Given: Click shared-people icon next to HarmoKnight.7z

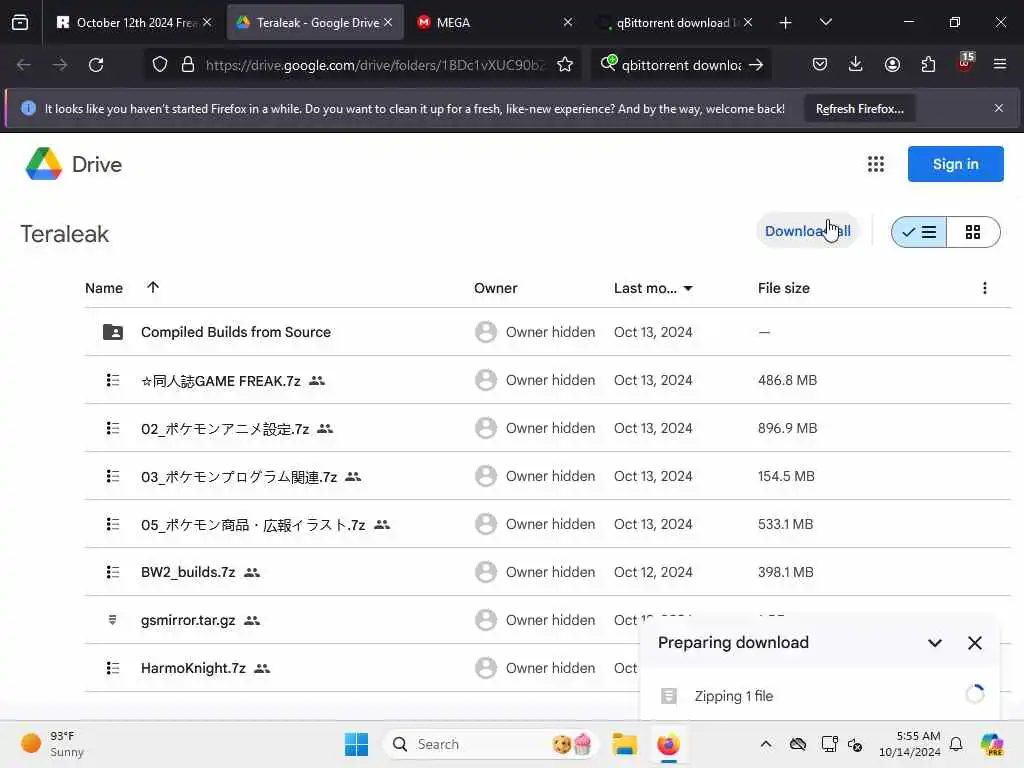Looking at the screenshot, I should 262,669.
